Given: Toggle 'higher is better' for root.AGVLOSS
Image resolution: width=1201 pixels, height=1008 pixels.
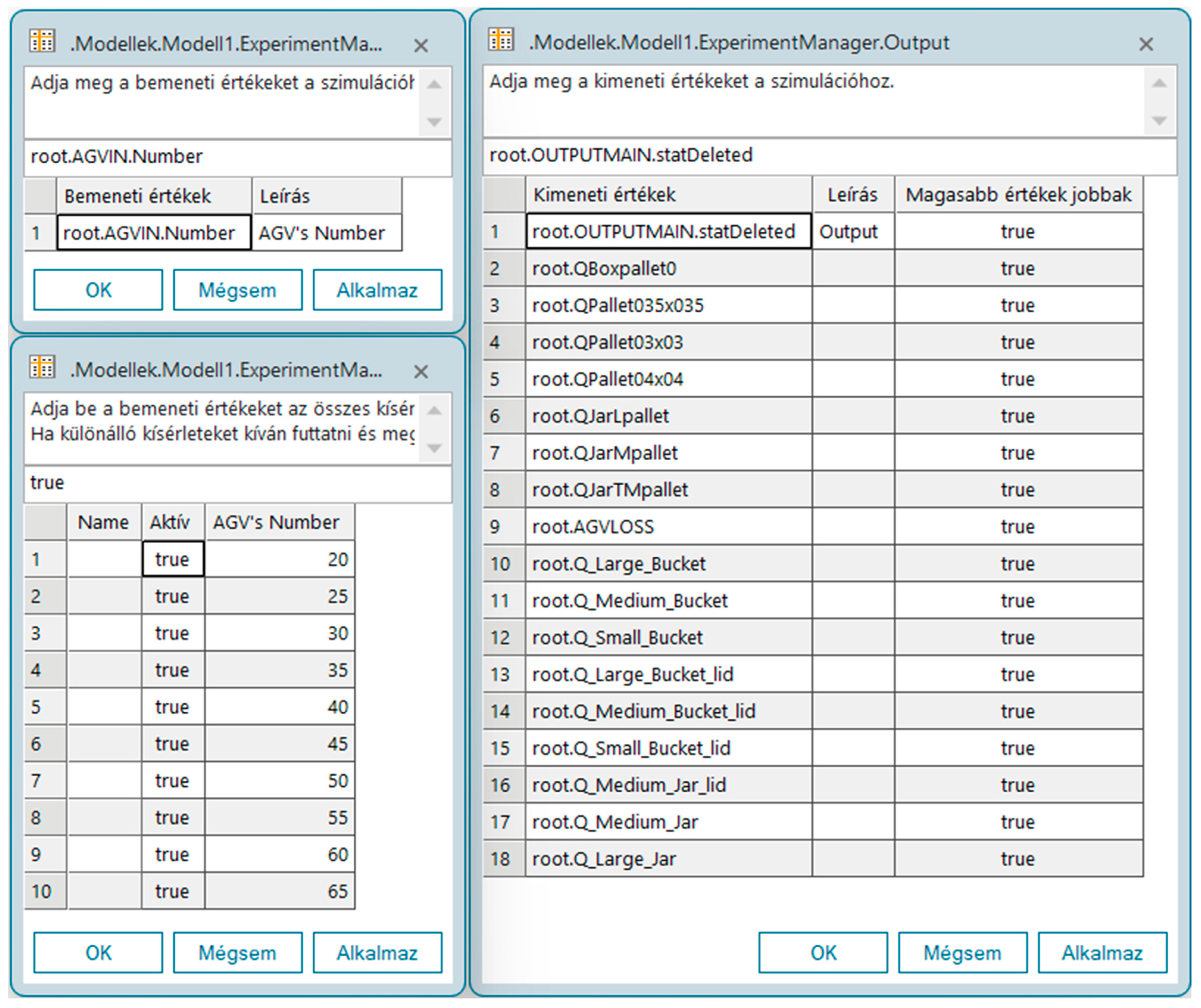Looking at the screenshot, I should [1018, 526].
